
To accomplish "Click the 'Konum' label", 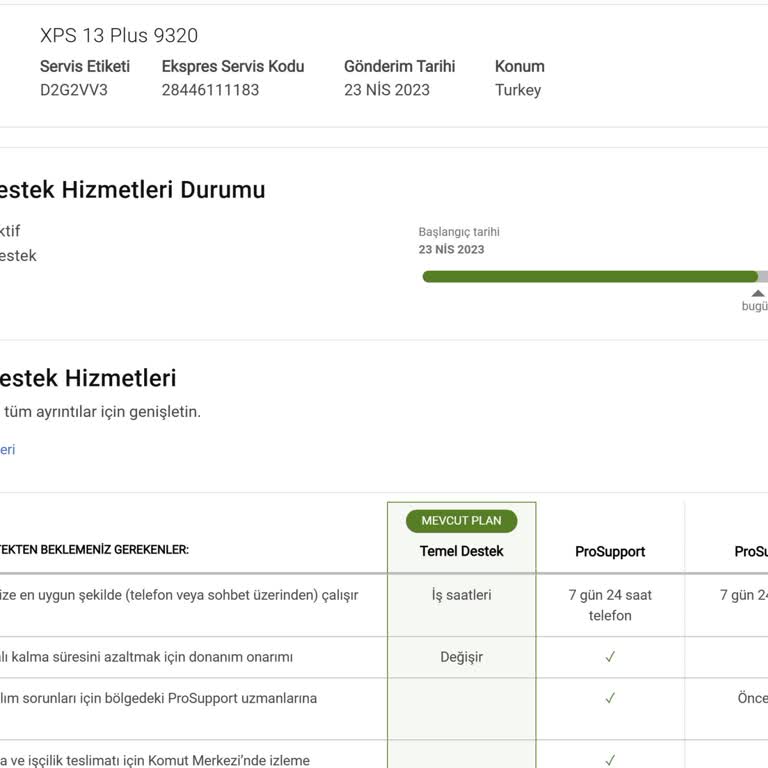I will [520, 66].
